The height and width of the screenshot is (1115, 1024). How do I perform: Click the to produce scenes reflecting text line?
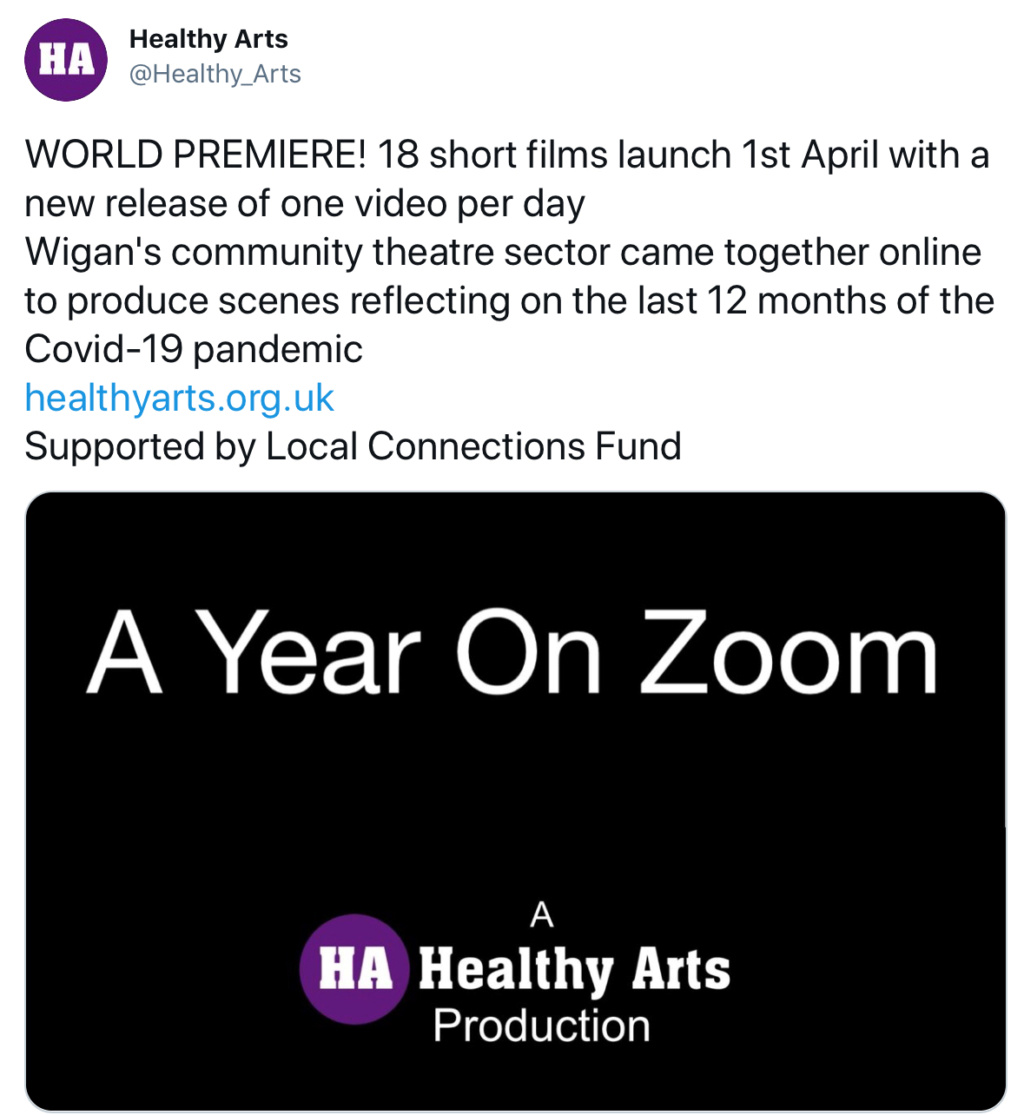[509, 301]
